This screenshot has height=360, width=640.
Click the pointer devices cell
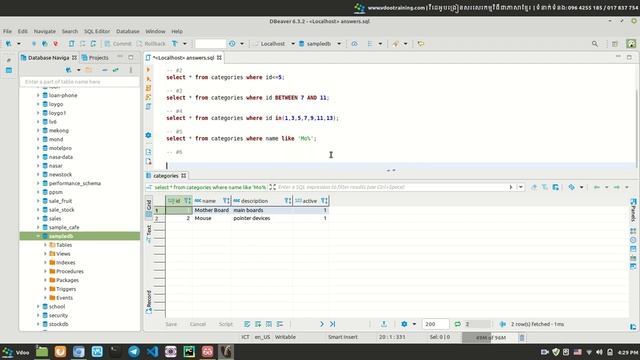tap(262, 218)
